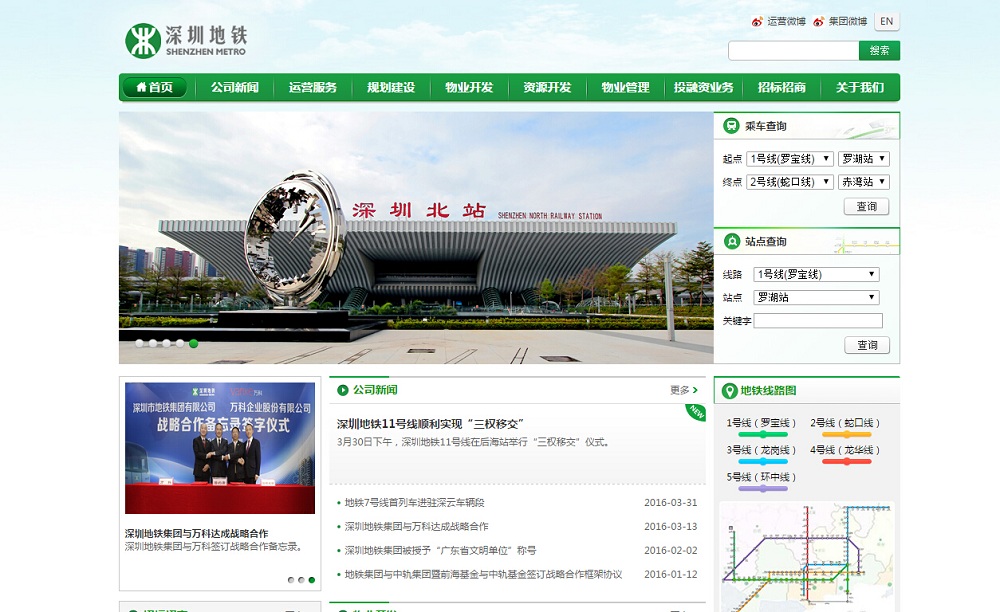Click 查询 button under 乘车查询

click(x=866, y=207)
